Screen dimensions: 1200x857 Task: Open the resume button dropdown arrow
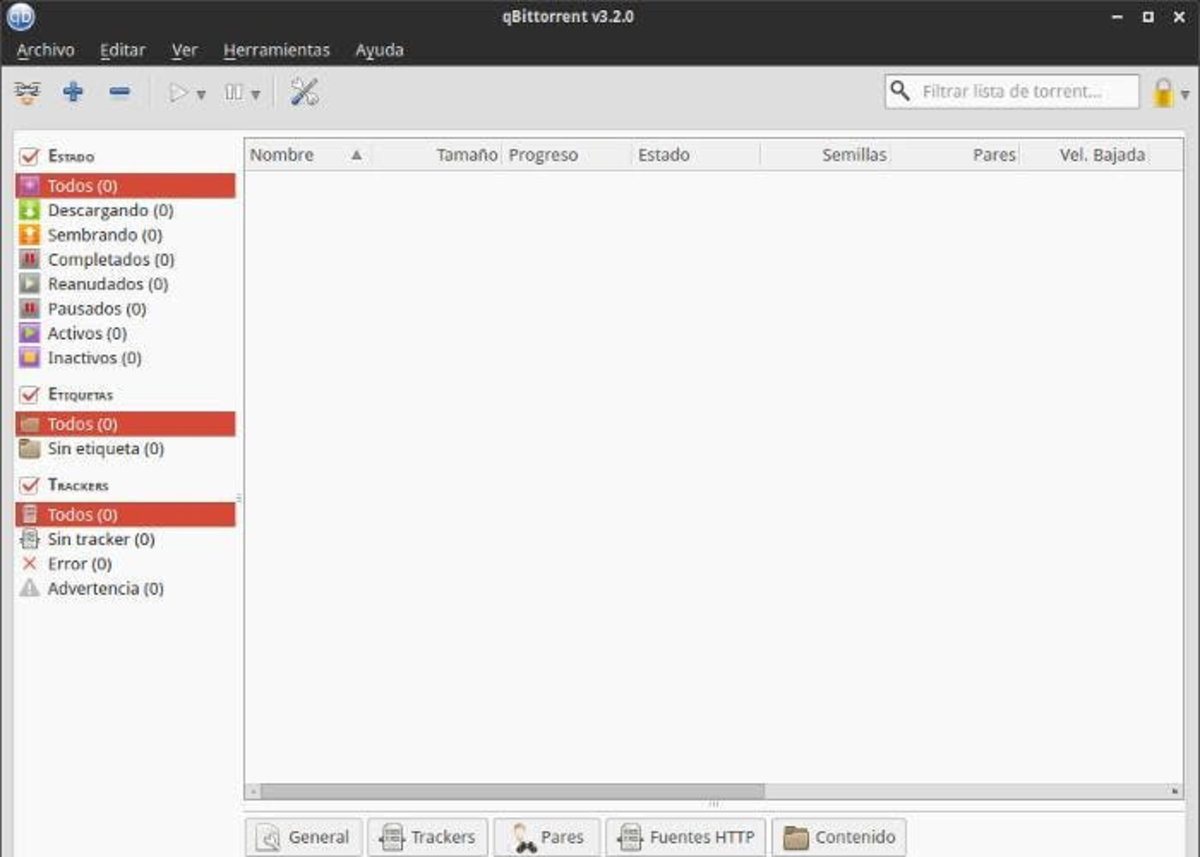coord(201,94)
